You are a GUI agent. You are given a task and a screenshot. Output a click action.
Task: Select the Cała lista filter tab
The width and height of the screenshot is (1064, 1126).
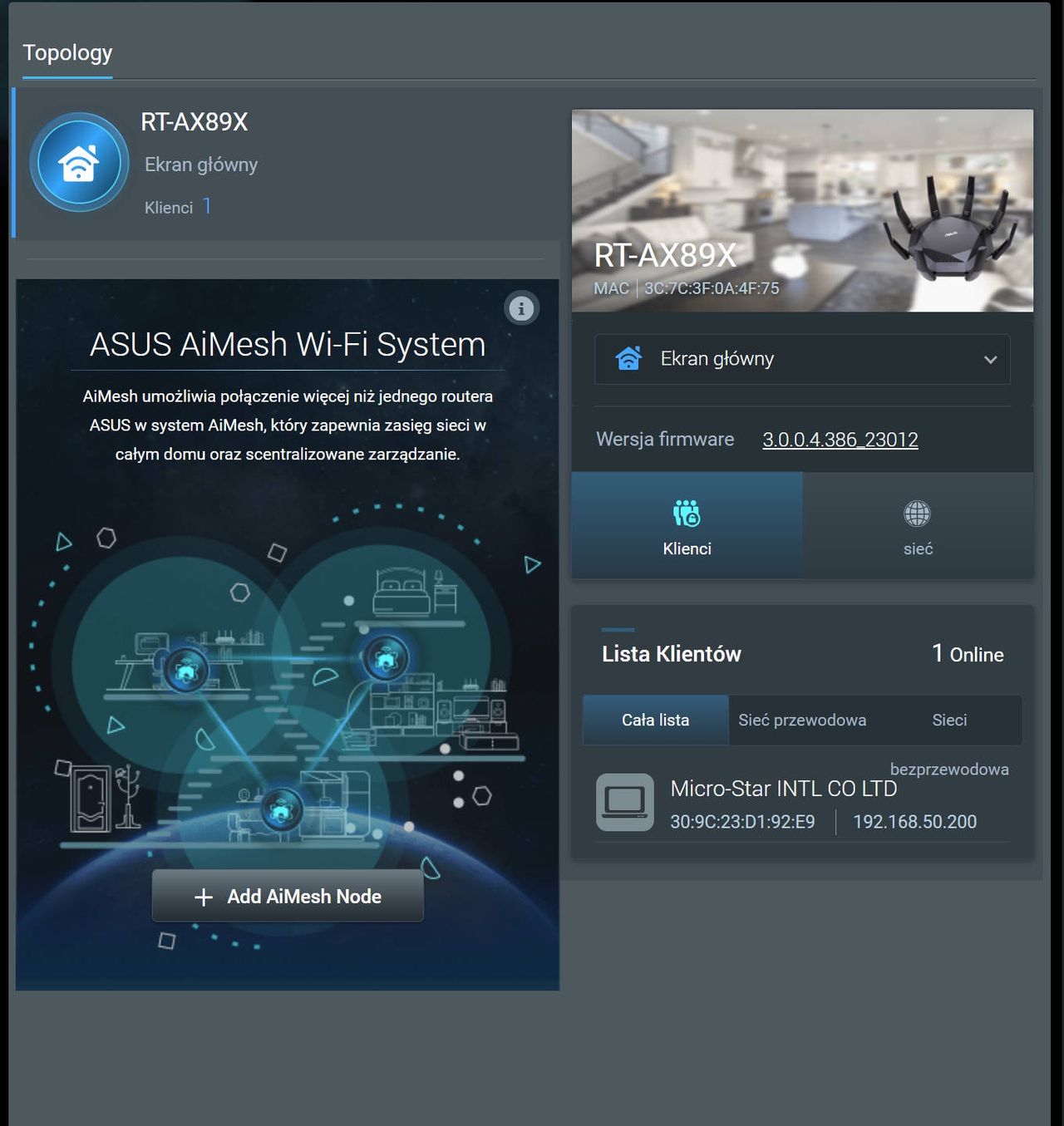click(656, 720)
